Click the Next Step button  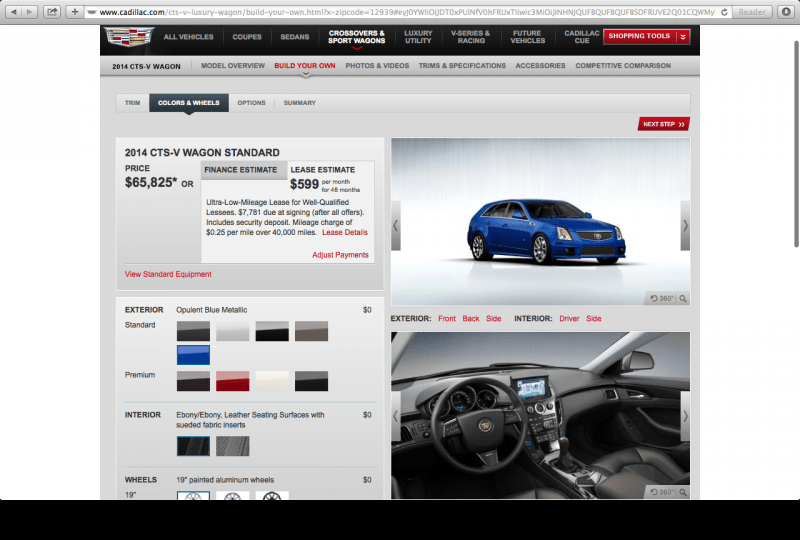tap(663, 124)
